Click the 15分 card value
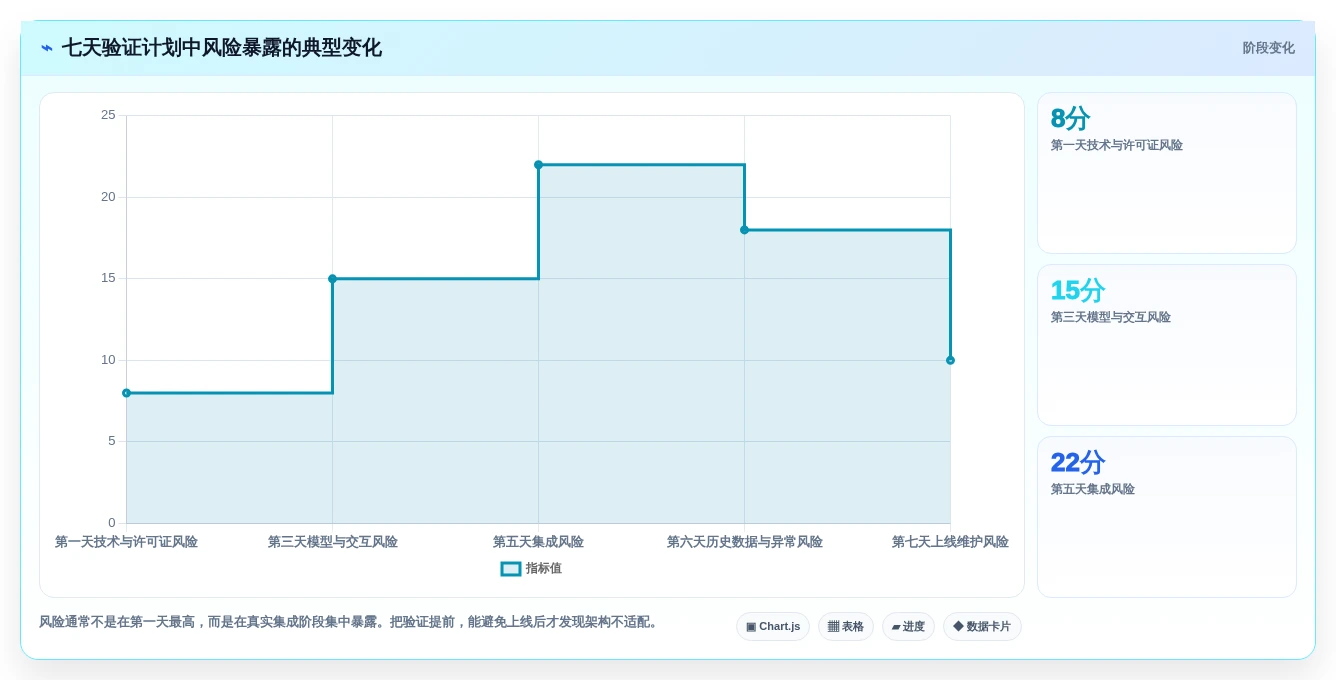The height and width of the screenshot is (680, 1336). tap(1078, 291)
